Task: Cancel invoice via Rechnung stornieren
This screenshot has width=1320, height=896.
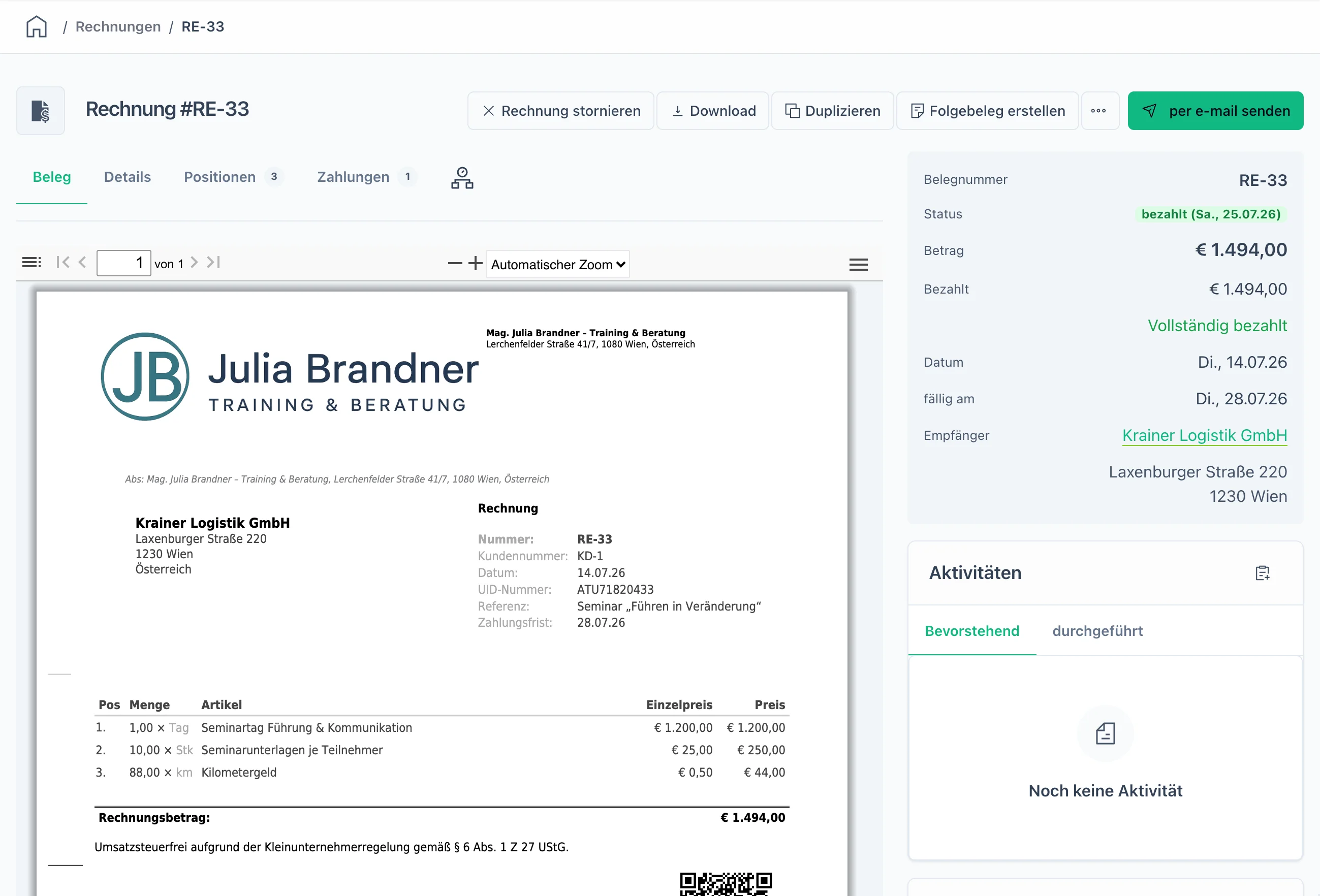Action: tap(561, 111)
